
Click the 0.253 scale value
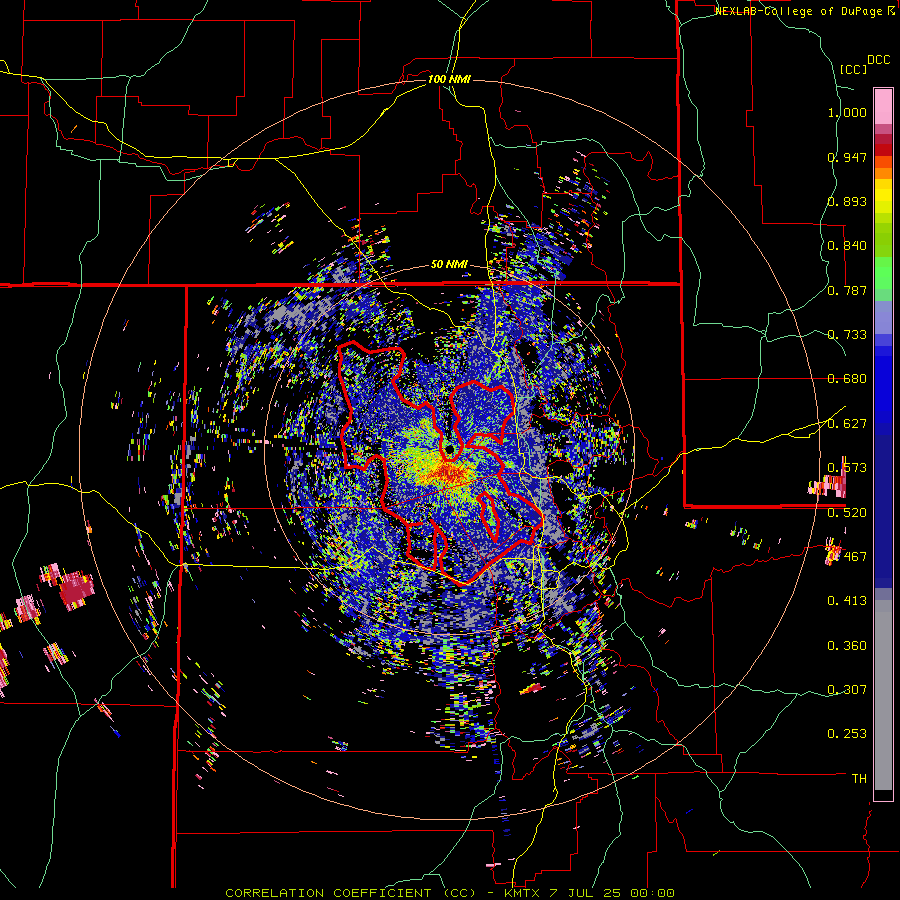click(x=847, y=734)
